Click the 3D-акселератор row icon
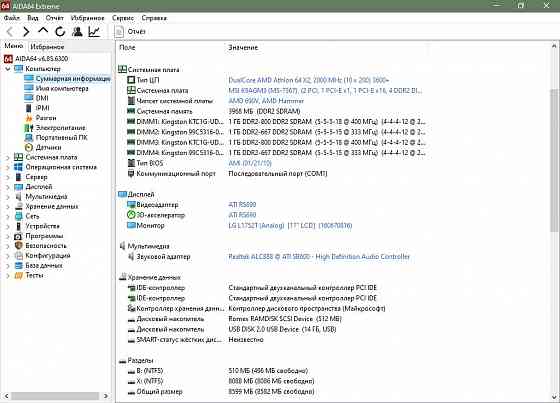Screen dimensions: 560x403 (x=131, y=215)
